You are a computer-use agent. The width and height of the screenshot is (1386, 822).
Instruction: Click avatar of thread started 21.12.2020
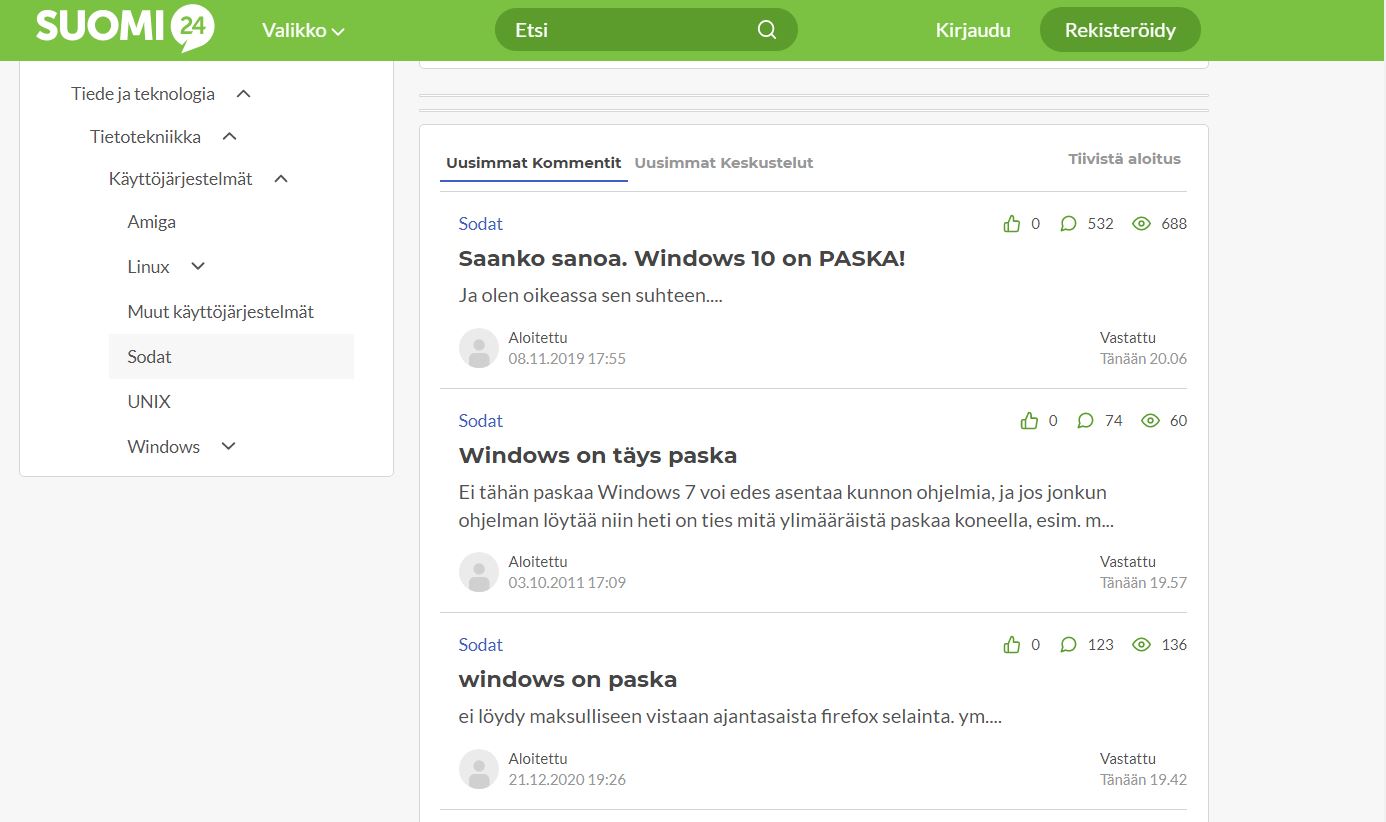(479, 769)
